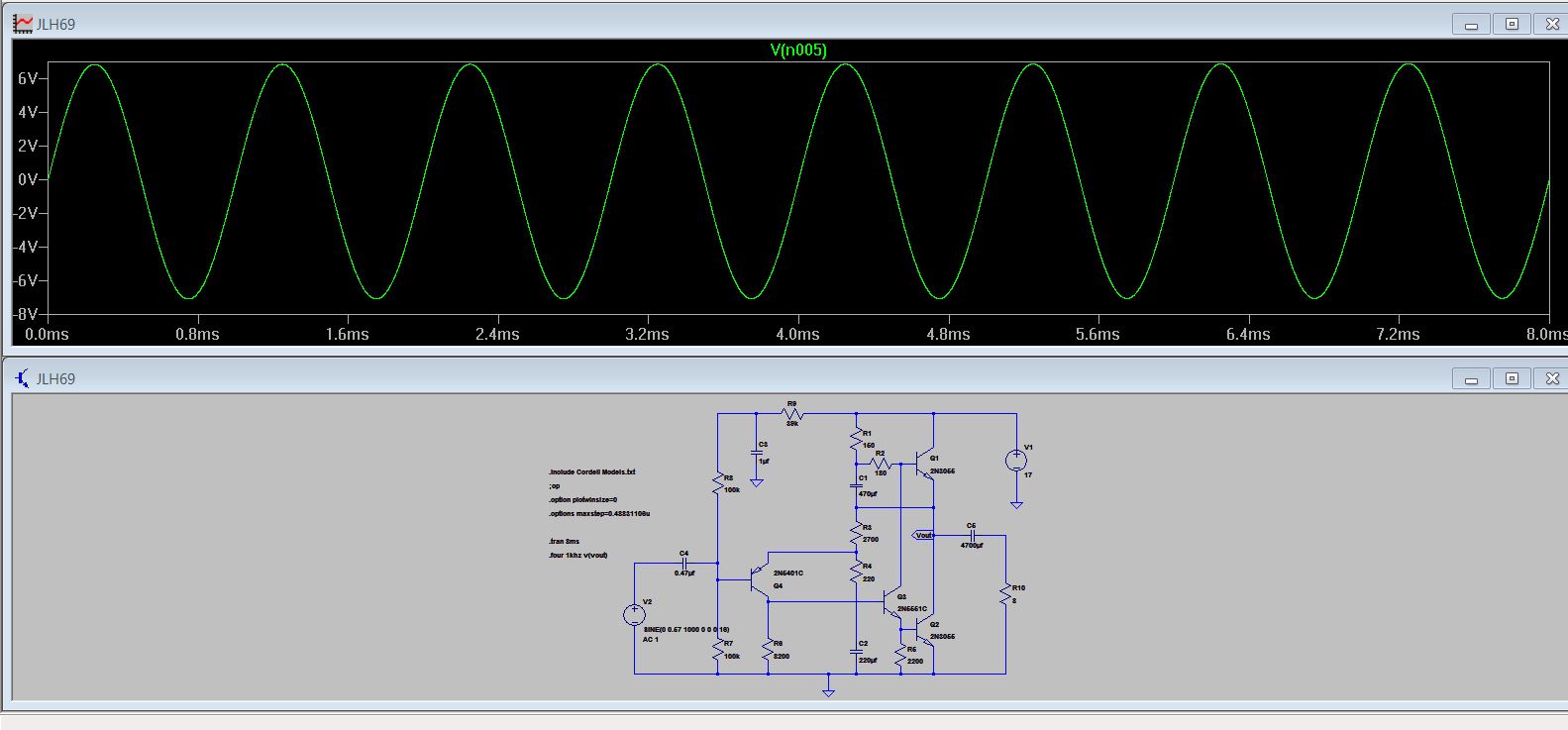Select transistor Q3 2N5551C symbol

pyautogui.click(x=891, y=602)
